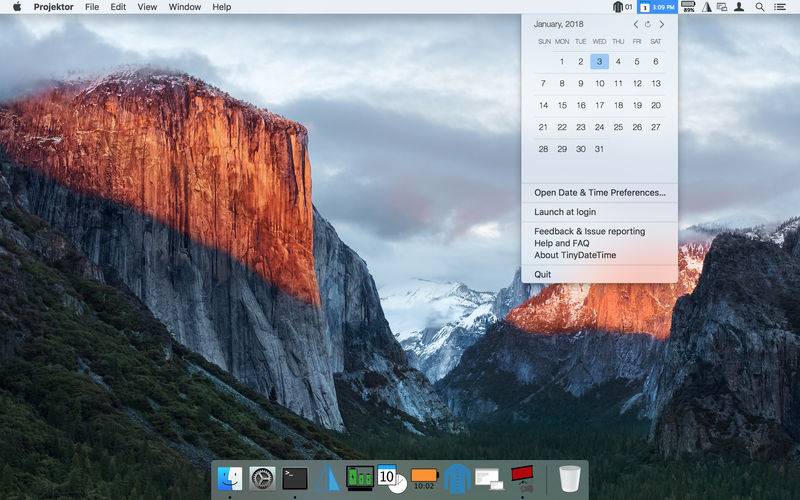800x500 pixels.
Task: Choose Open Date & Time Preferences
Action: pos(599,193)
